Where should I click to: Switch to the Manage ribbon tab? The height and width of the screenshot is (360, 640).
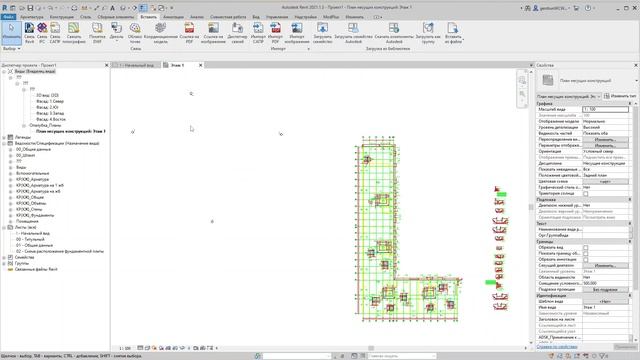click(x=277, y=17)
